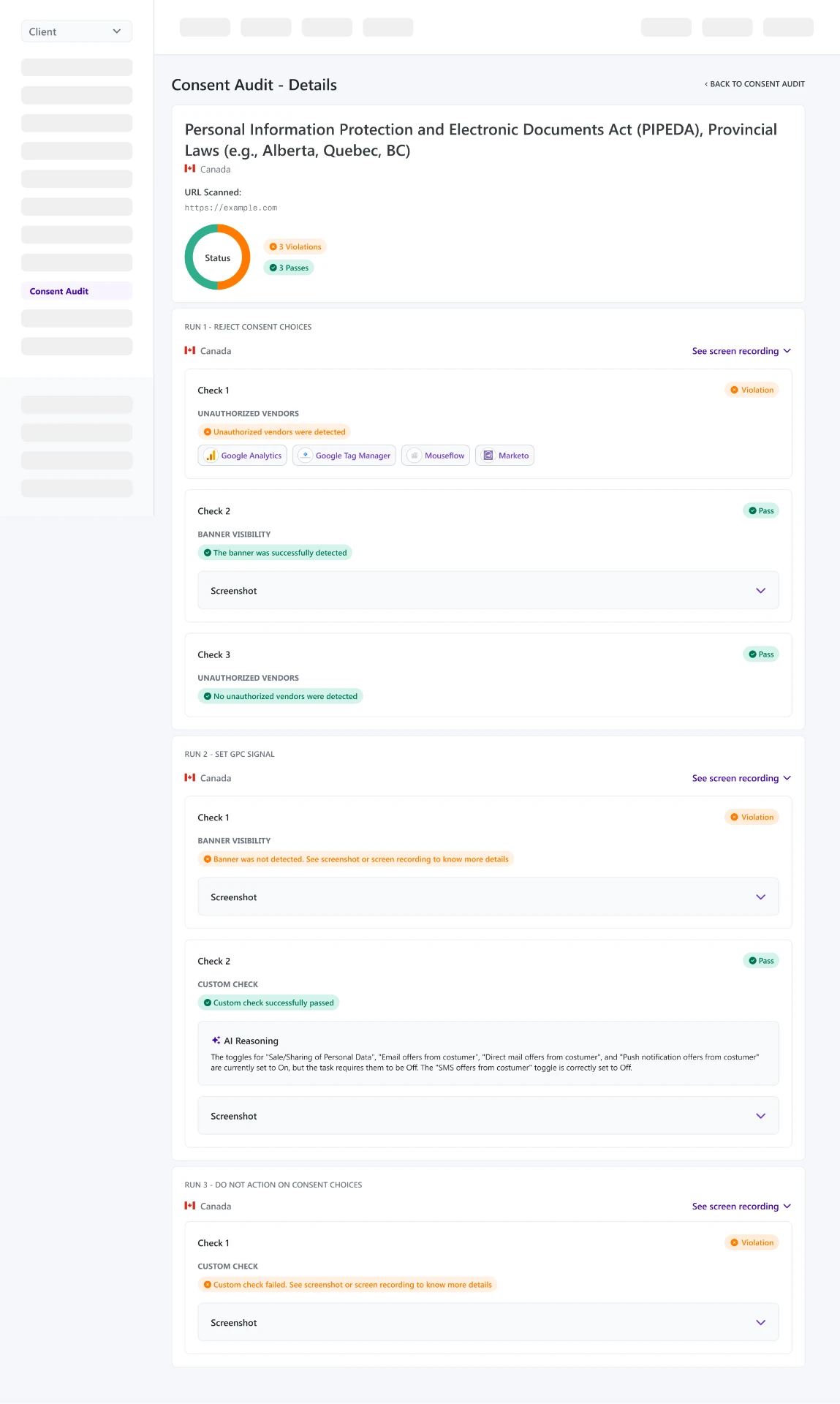Click the Canada flag in Run 1
This screenshot has width=840, height=1404.
click(x=190, y=351)
